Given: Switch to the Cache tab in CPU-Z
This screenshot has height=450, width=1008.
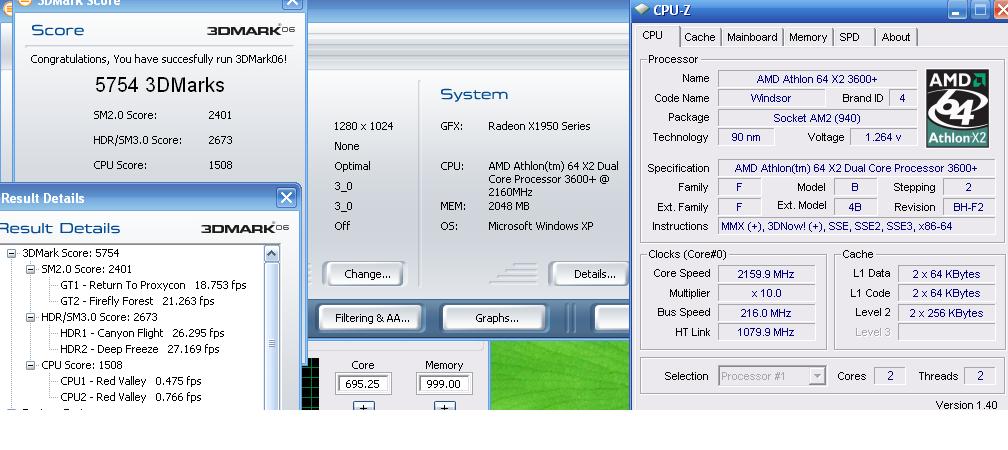Looking at the screenshot, I should click(x=699, y=37).
